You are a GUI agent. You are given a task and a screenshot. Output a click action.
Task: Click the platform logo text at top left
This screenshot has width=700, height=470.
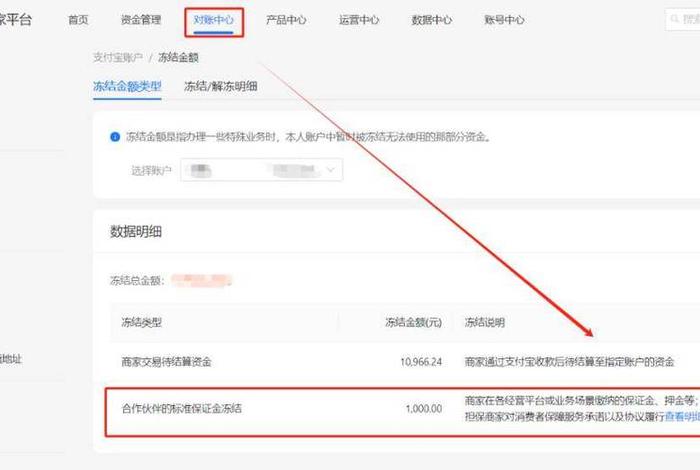(16, 20)
